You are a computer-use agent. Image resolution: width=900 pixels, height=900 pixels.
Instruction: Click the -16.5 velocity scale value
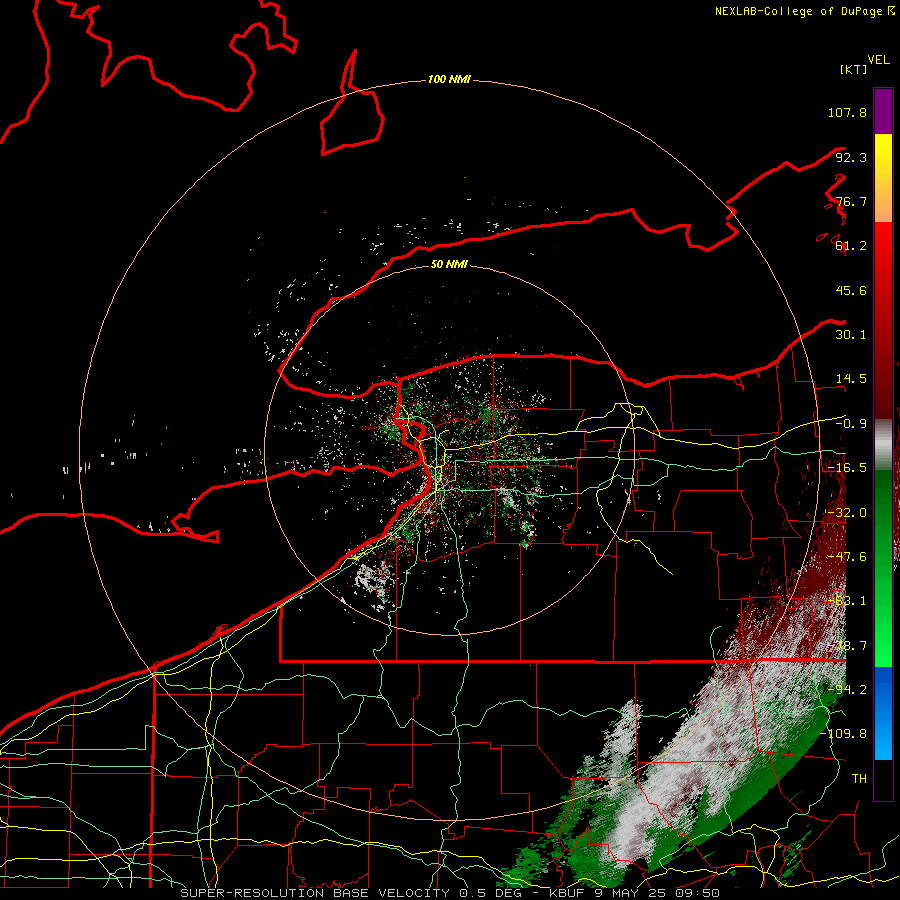click(847, 468)
